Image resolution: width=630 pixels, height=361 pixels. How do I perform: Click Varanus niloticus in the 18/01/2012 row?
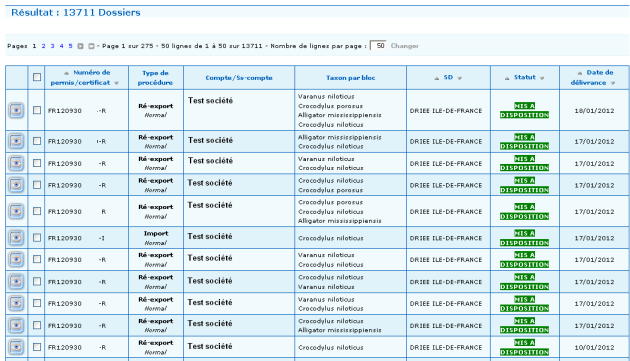pos(326,96)
